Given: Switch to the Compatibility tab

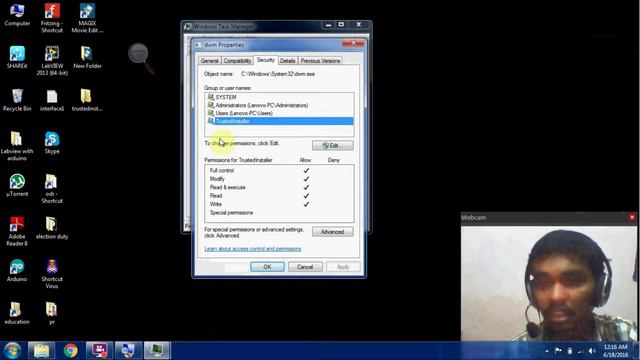Looking at the screenshot, I should pyautogui.click(x=237, y=61).
